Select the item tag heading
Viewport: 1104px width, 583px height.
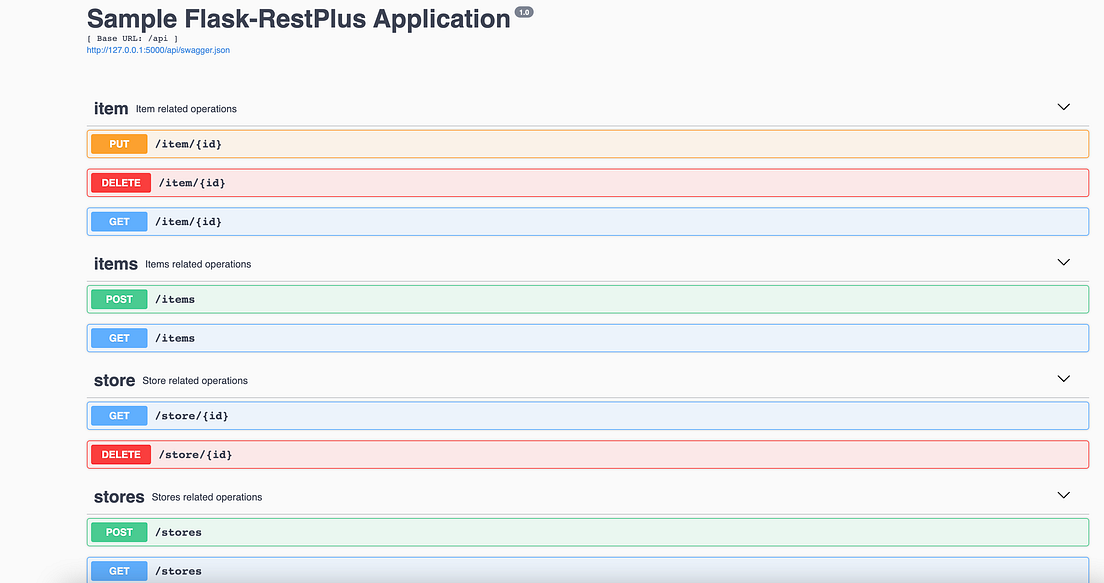(111, 108)
